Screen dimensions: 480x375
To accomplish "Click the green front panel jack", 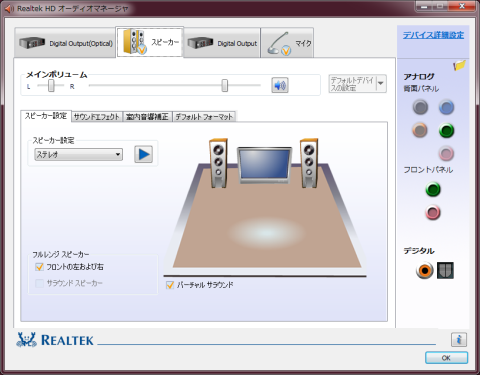I will [x=433, y=189].
